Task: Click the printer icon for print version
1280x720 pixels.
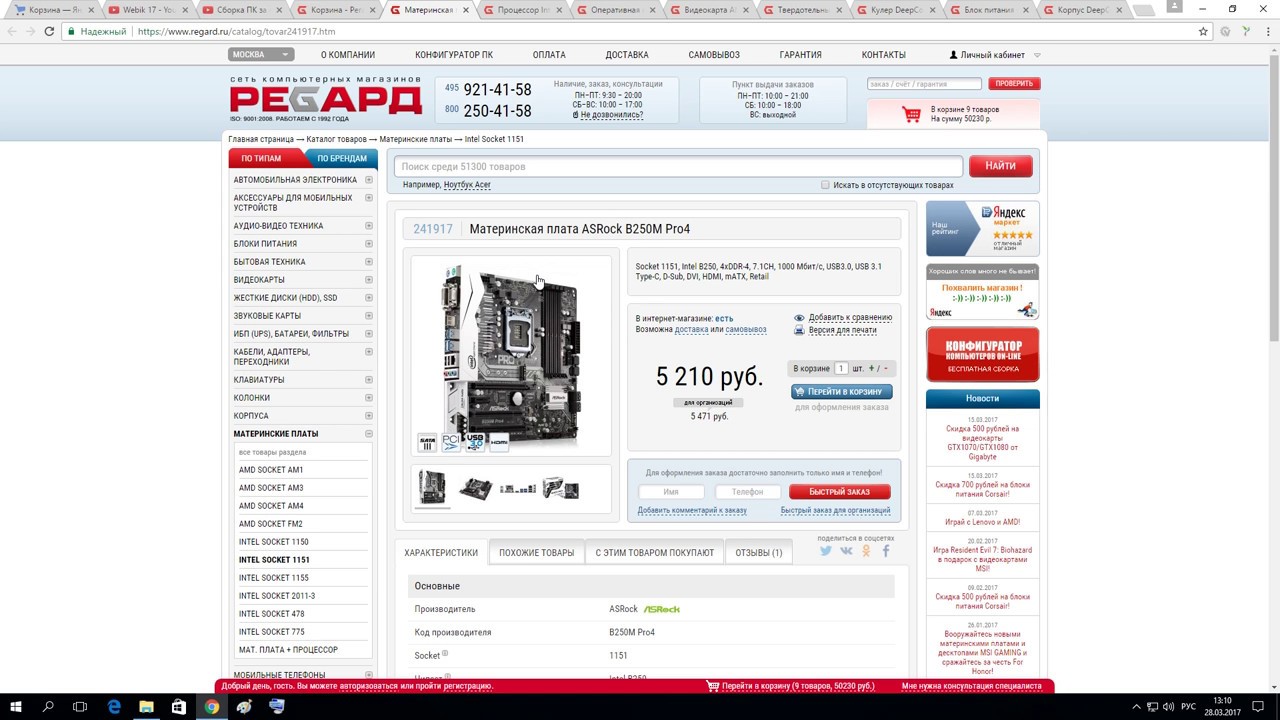Action: [799, 330]
